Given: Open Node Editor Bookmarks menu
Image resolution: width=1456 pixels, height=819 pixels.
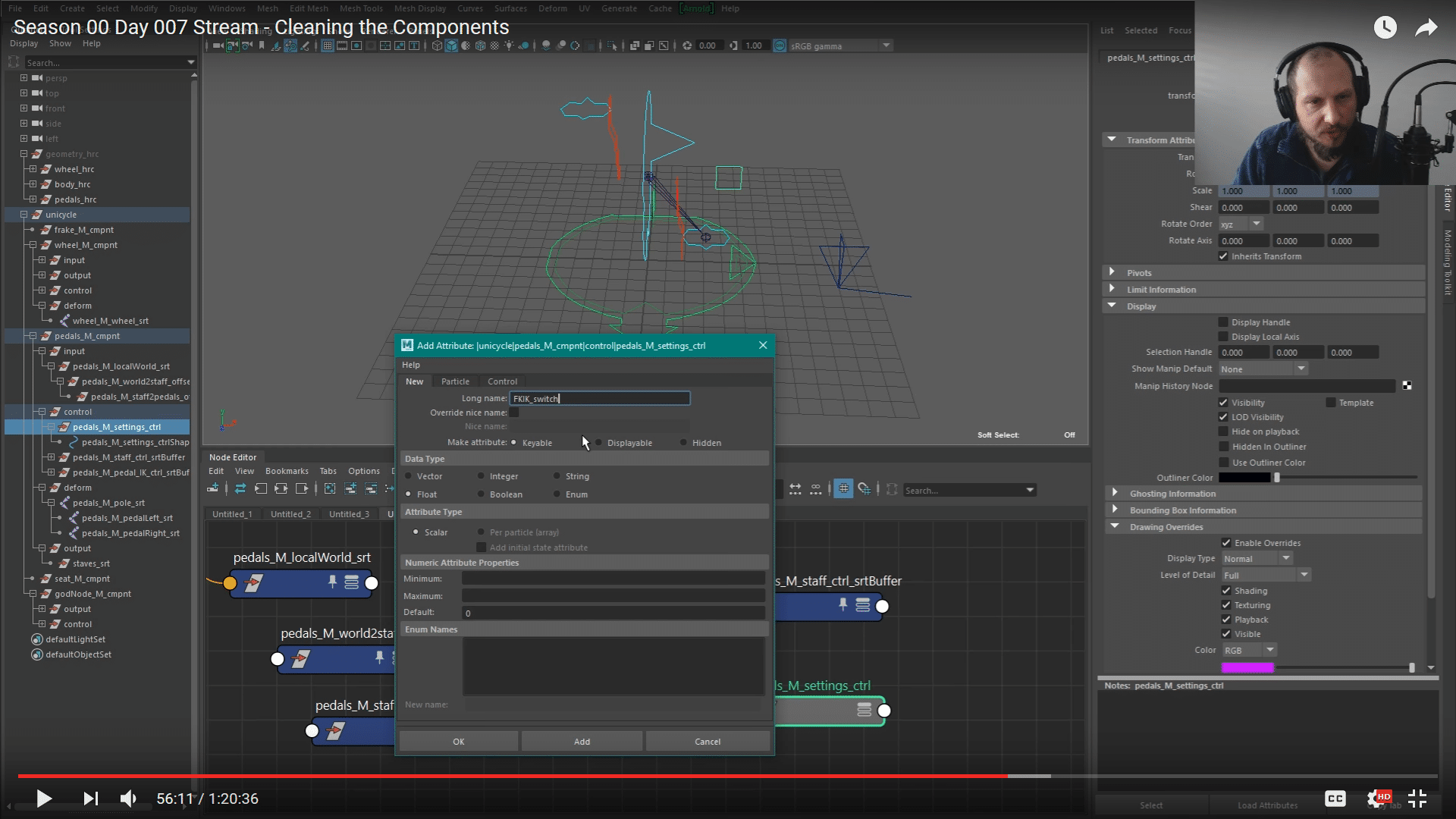Looking at the screenshot, I should click(287, 471).
